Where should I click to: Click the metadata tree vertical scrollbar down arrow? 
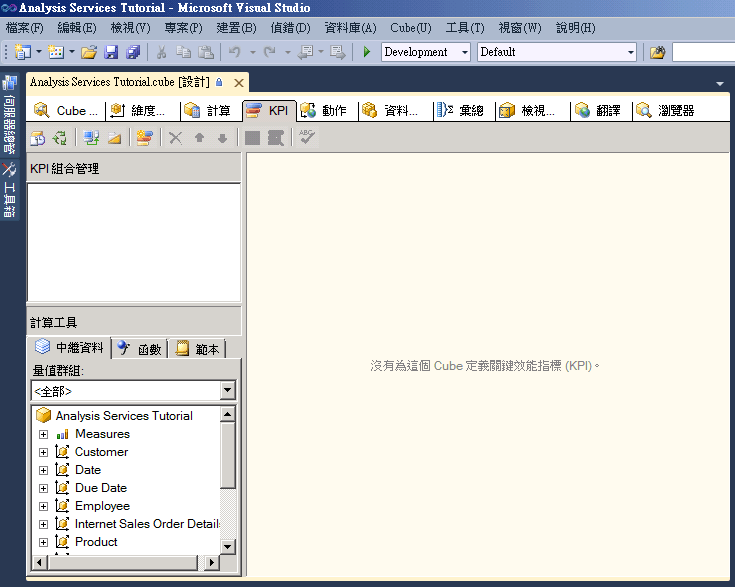pyautogui.click(x=227, y=547)
